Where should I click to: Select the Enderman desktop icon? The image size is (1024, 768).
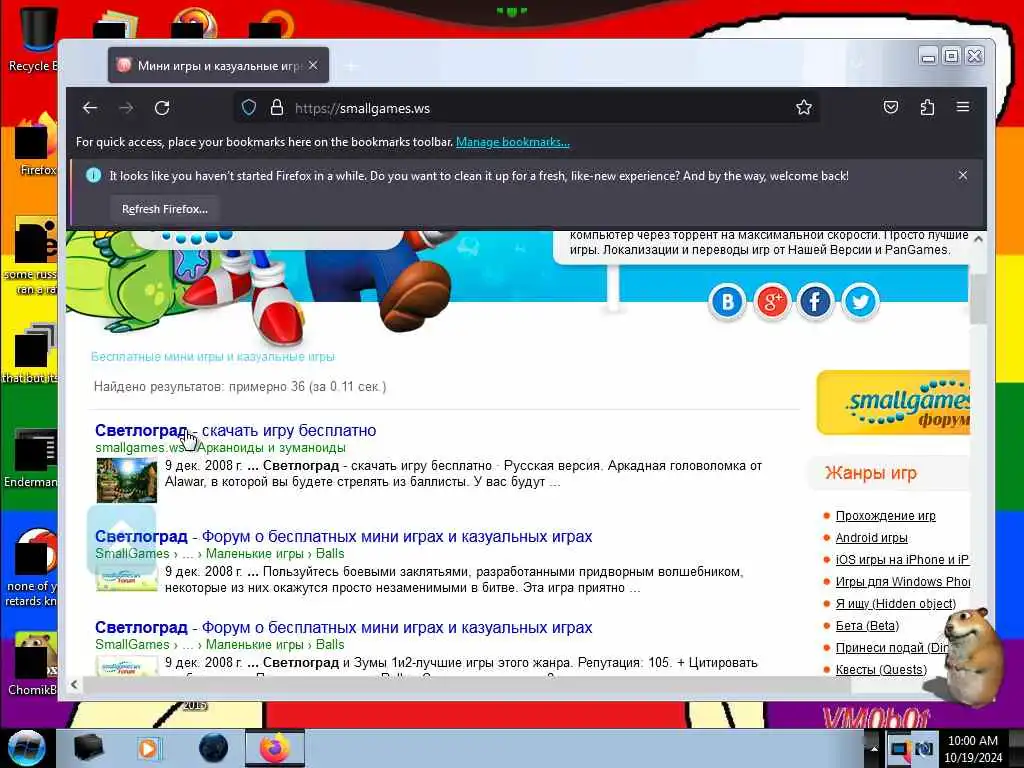click(x=31, y=459)
